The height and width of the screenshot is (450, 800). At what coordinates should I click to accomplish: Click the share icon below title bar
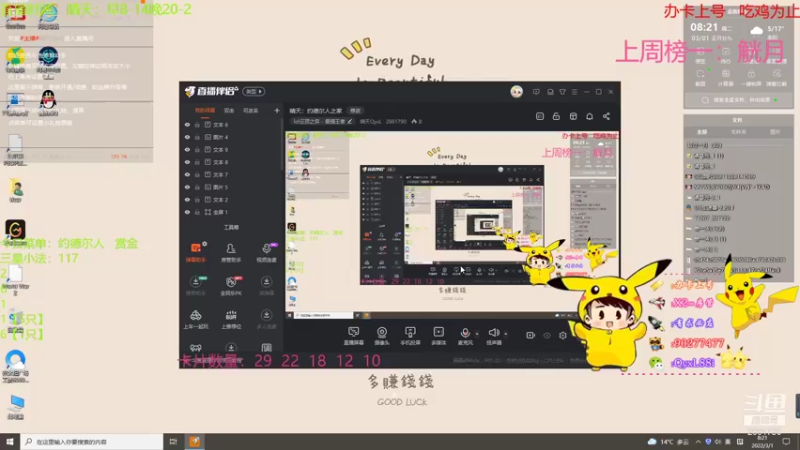606,116
